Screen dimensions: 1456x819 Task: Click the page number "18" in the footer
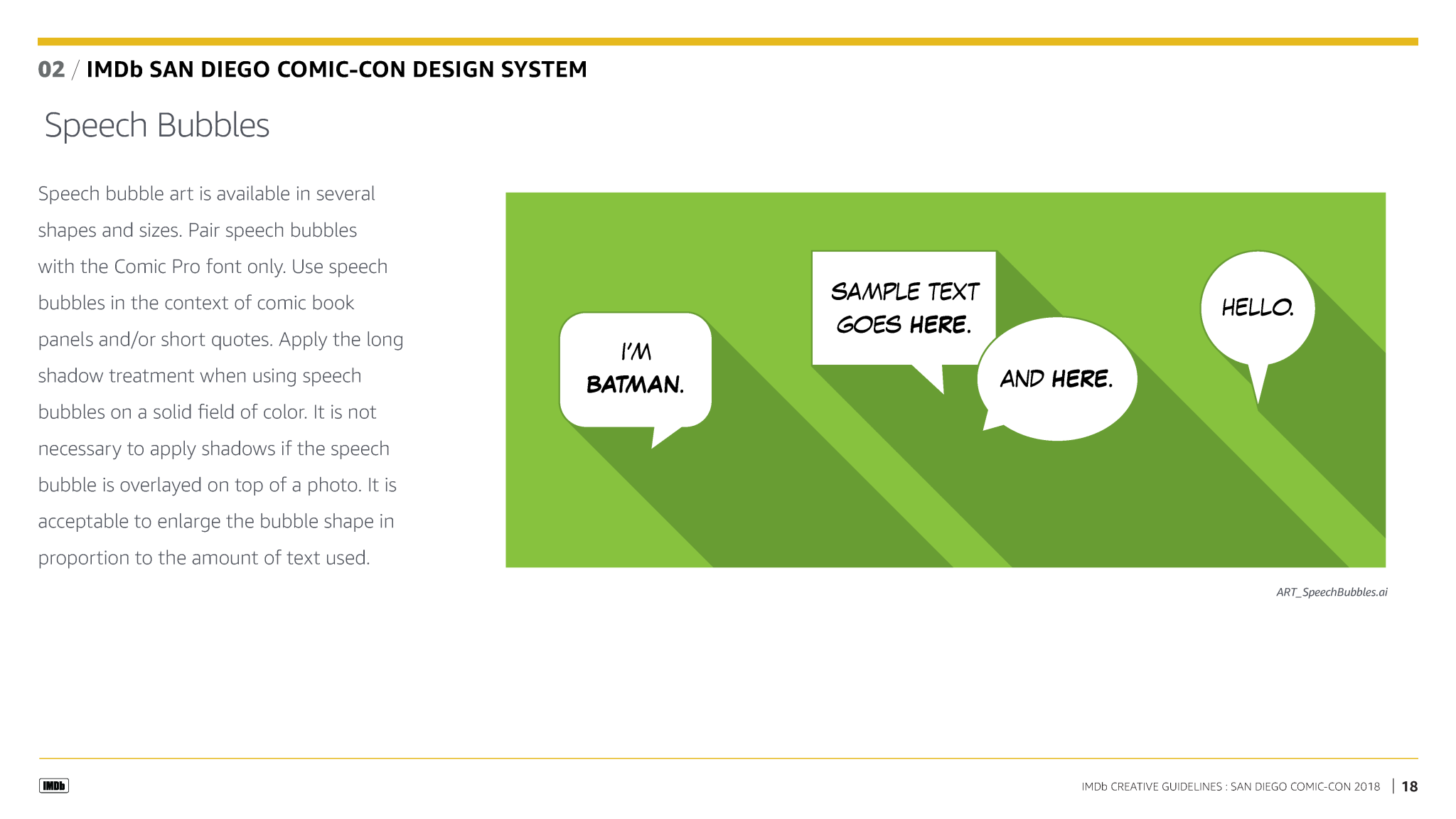(1410, 786)
